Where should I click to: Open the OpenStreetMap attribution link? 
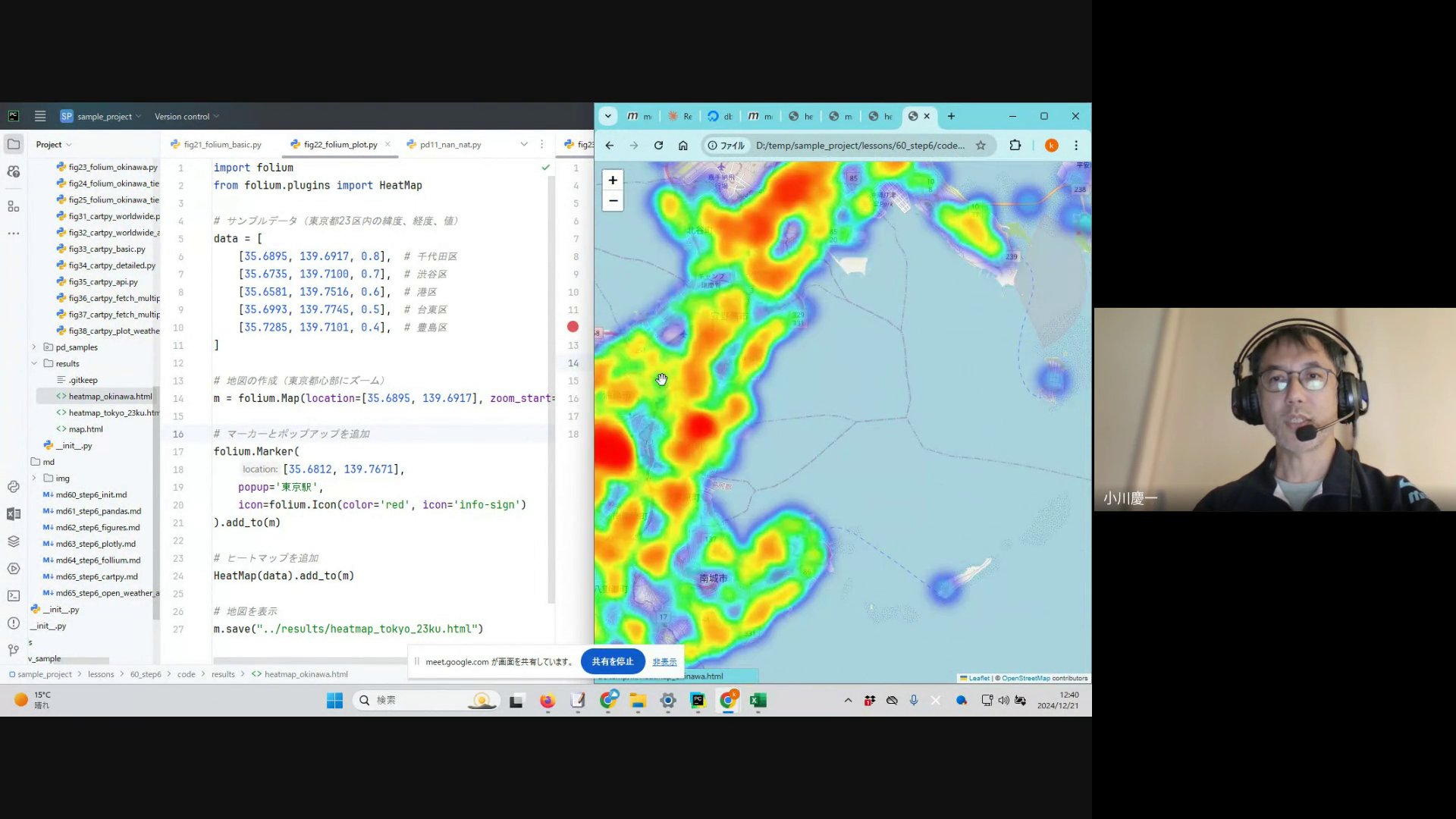tap(1025, 678)
